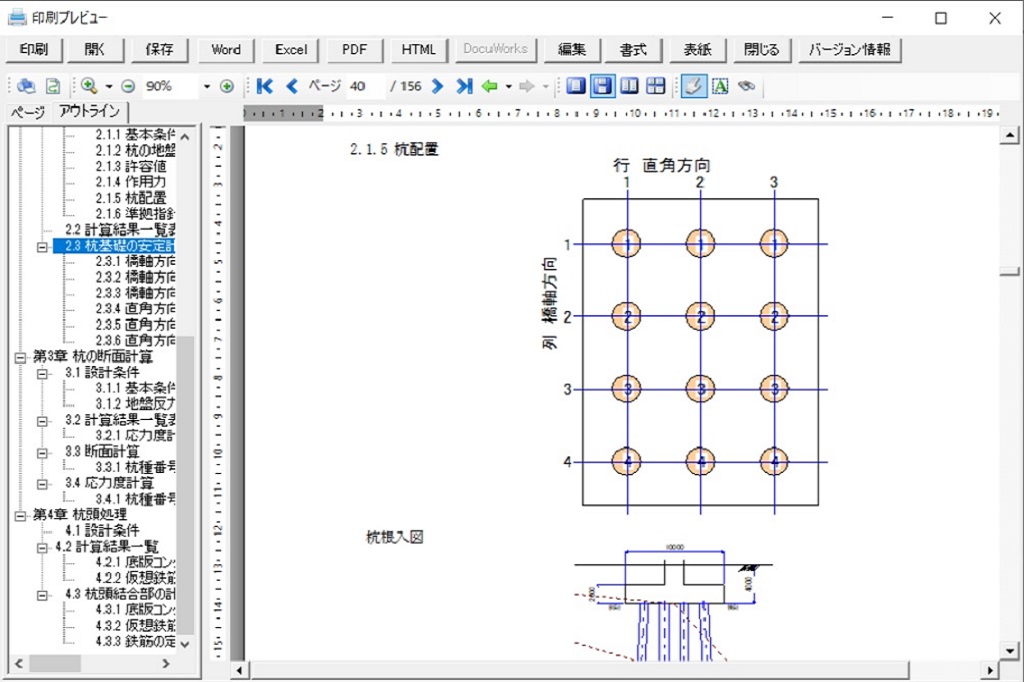This screenshot has width=1024, height=682.
Task: Collapse the 4.3 杭頭結合部 node
Action: [42, 595]
